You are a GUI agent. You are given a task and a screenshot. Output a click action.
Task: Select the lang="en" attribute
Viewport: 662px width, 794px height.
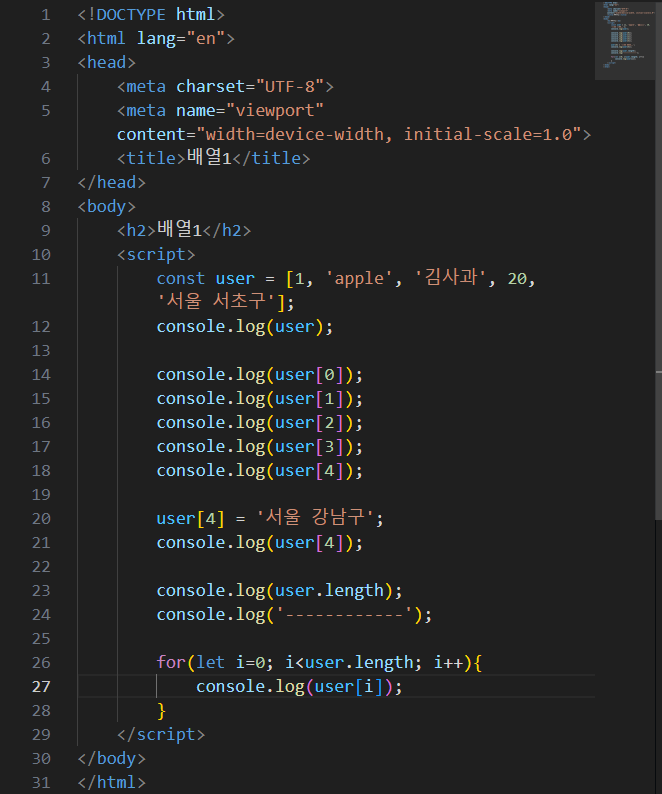pyautogui.click(x=181, y=38)
